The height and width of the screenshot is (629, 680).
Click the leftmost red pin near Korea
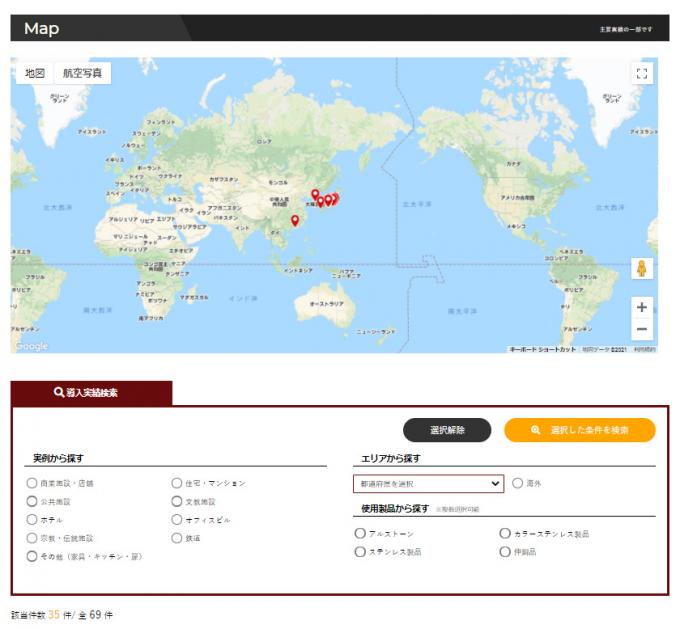(x=315, y=195)
